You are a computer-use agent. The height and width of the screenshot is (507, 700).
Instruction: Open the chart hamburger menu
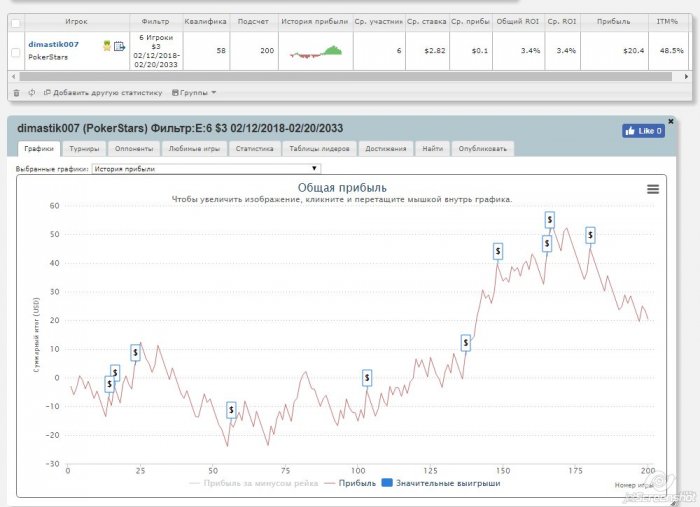point(653,189)
